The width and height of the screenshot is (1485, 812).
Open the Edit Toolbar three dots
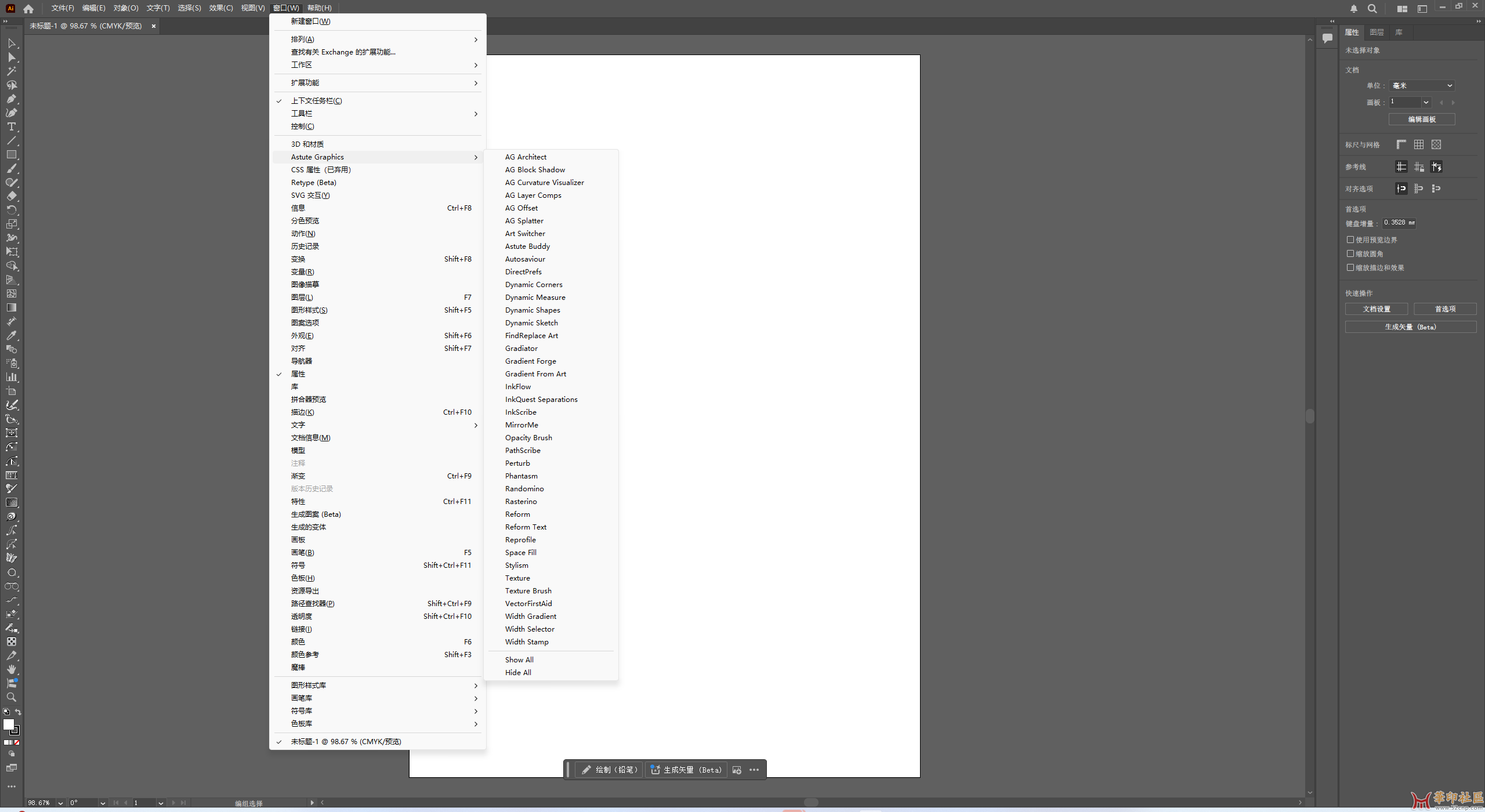point(12,786)
